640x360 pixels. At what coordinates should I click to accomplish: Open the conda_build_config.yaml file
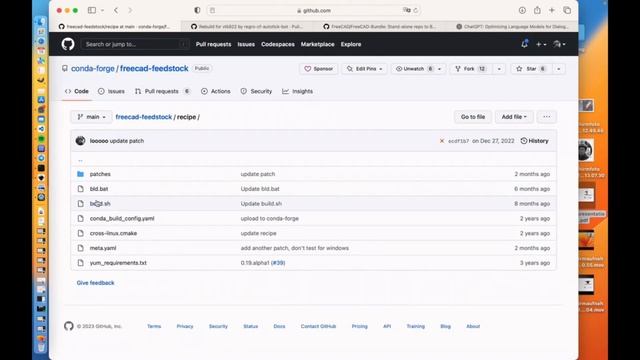pos(122,218)
